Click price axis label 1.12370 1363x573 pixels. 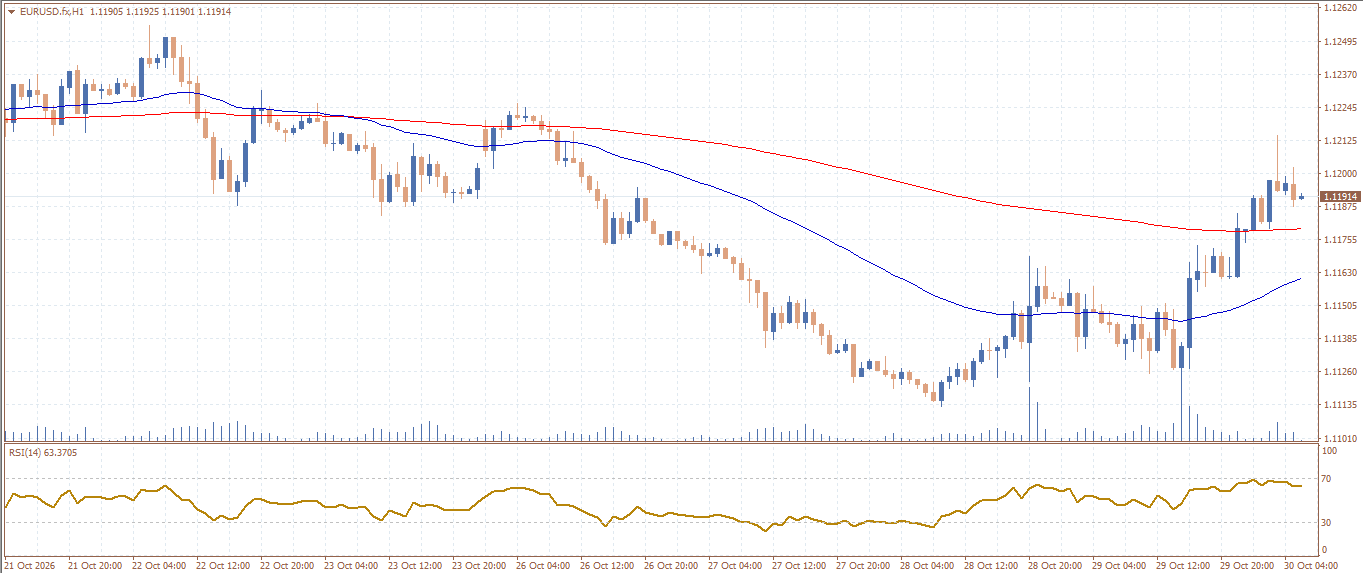click(1338, 75)
